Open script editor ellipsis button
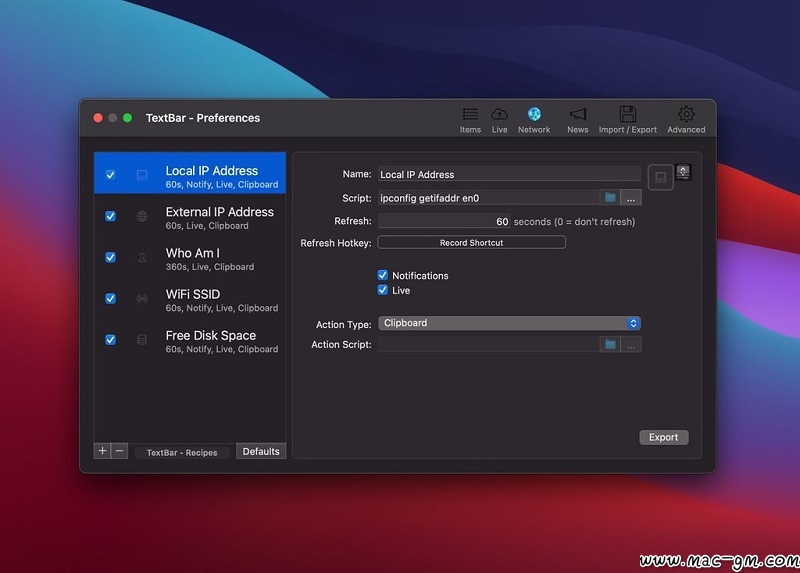The height and width of the screenshot is (573, 800). coord(631,198)
